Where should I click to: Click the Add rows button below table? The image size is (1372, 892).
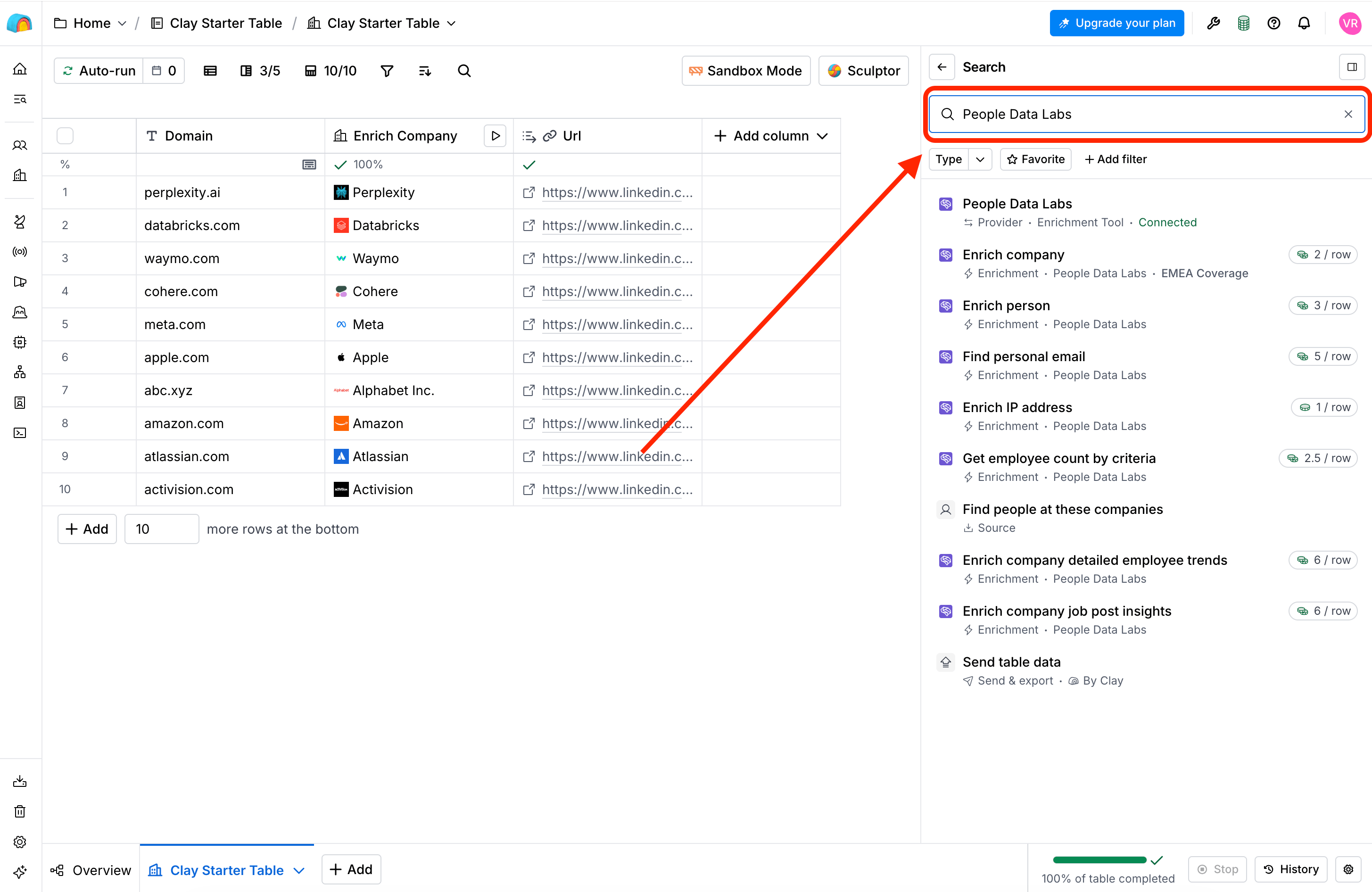[x=87, y=529]
